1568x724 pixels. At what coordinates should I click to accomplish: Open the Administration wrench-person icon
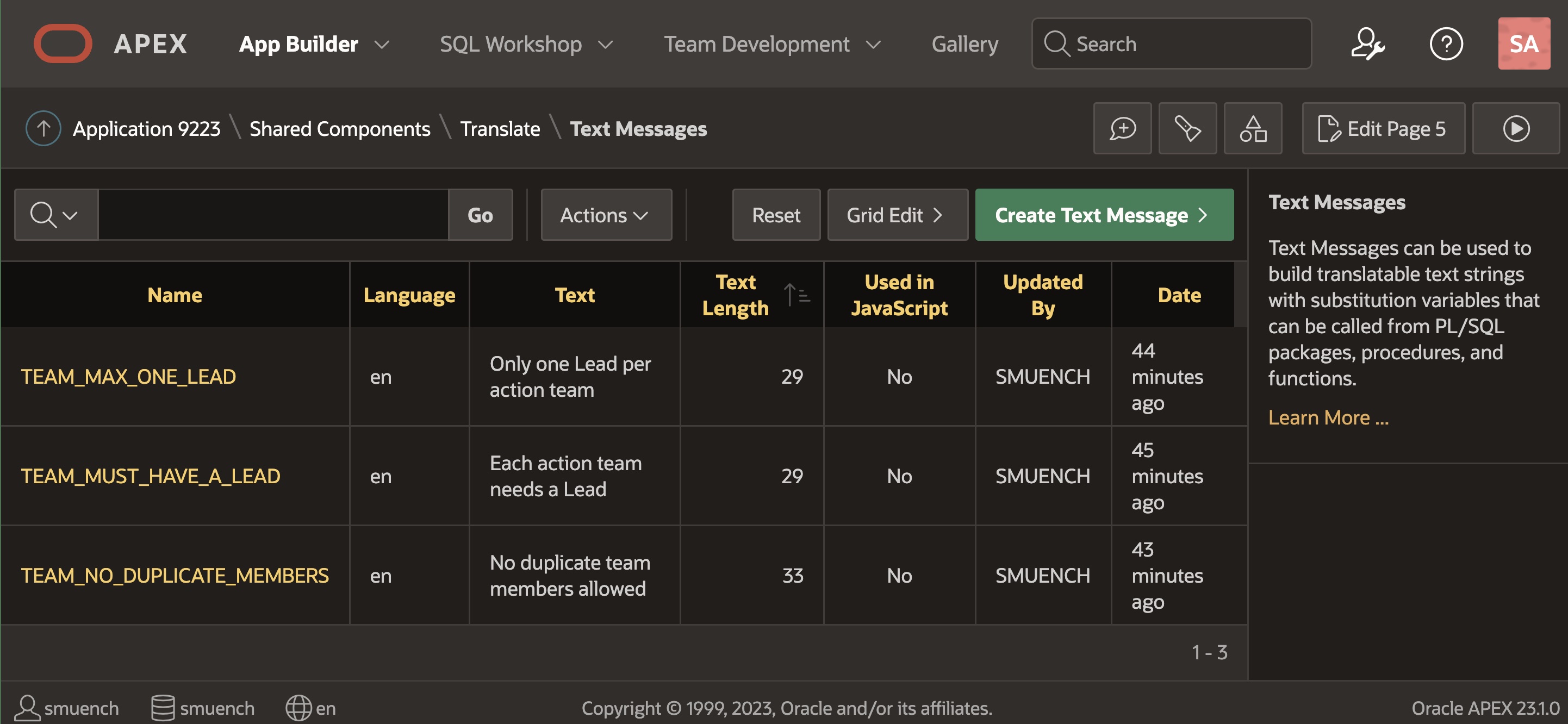[x=1368, y=44]
